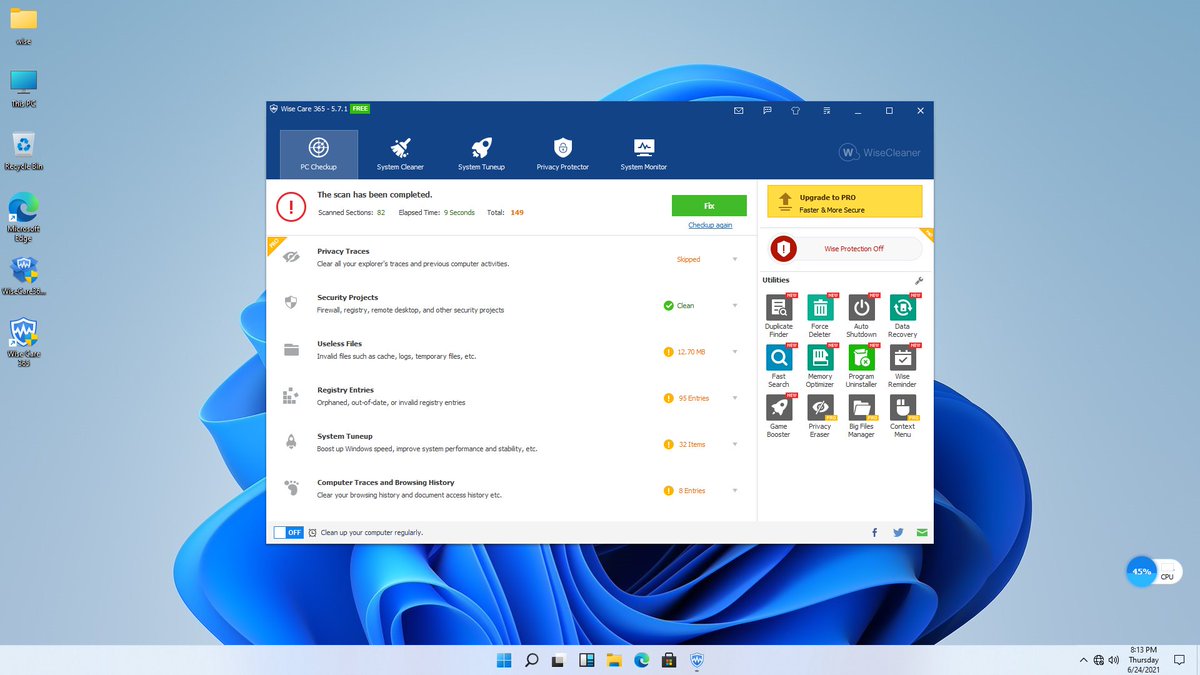Click the green email icon at the bottom

pos(922,532)
